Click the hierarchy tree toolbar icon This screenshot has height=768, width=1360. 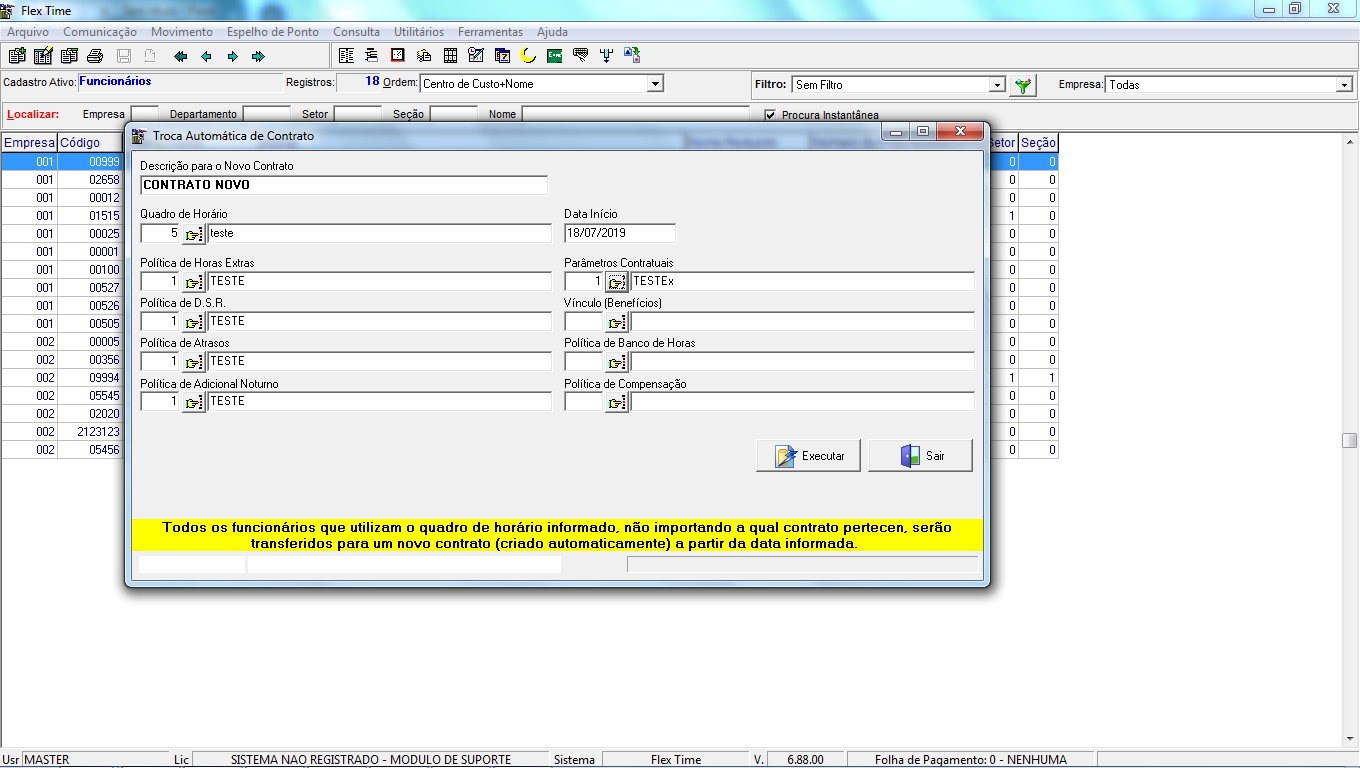tap(372, 56)
